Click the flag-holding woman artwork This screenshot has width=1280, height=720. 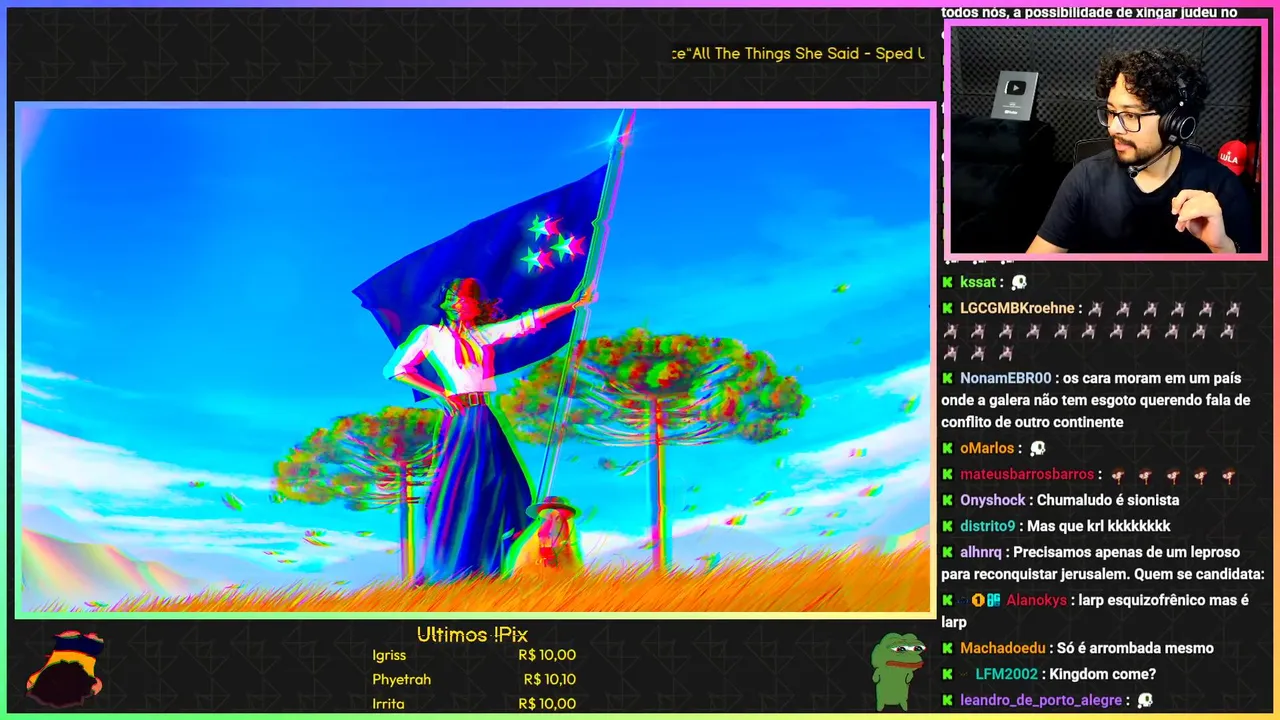pos(476,360)
